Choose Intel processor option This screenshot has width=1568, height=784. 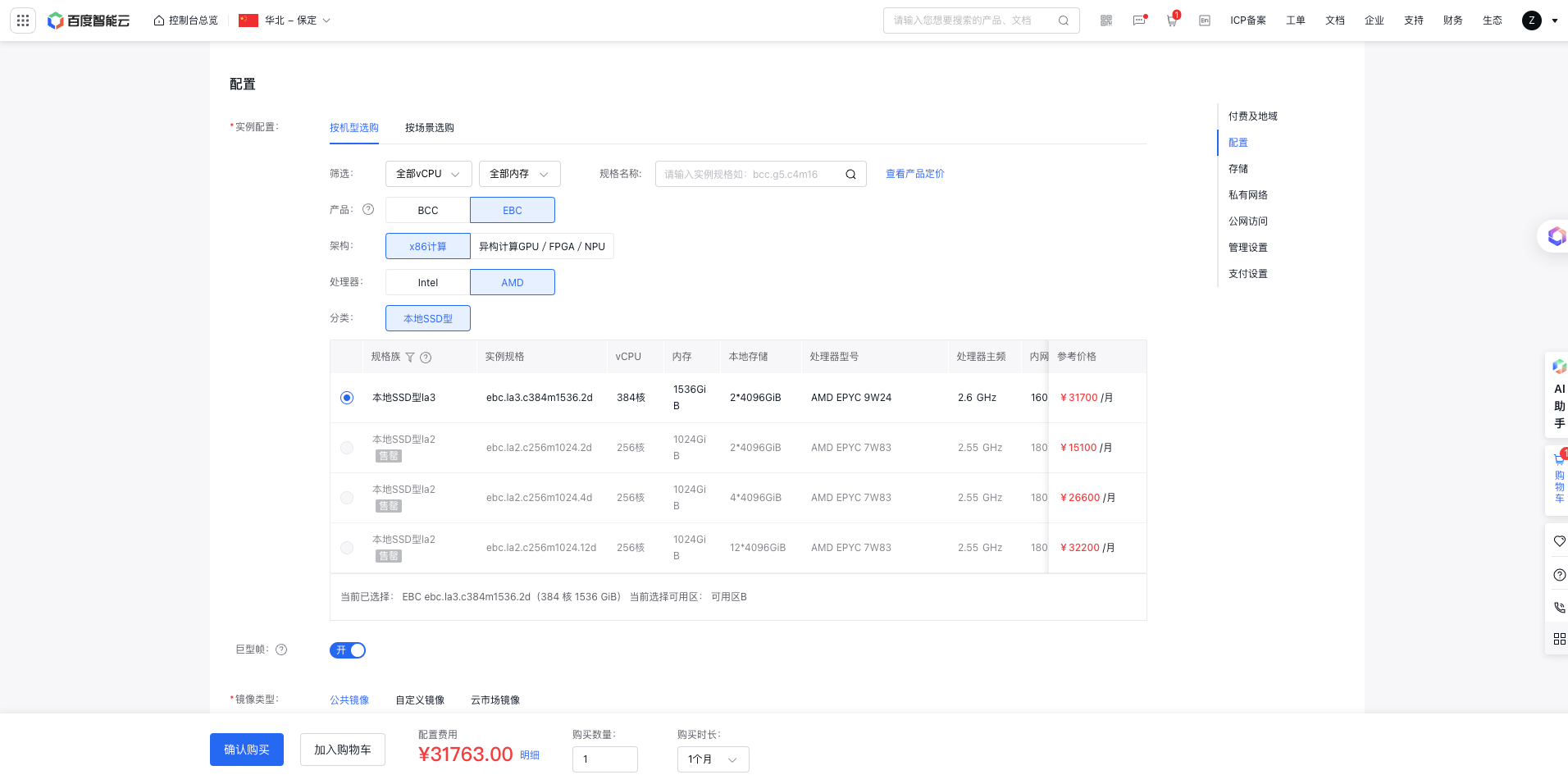[x=428, y=282]
